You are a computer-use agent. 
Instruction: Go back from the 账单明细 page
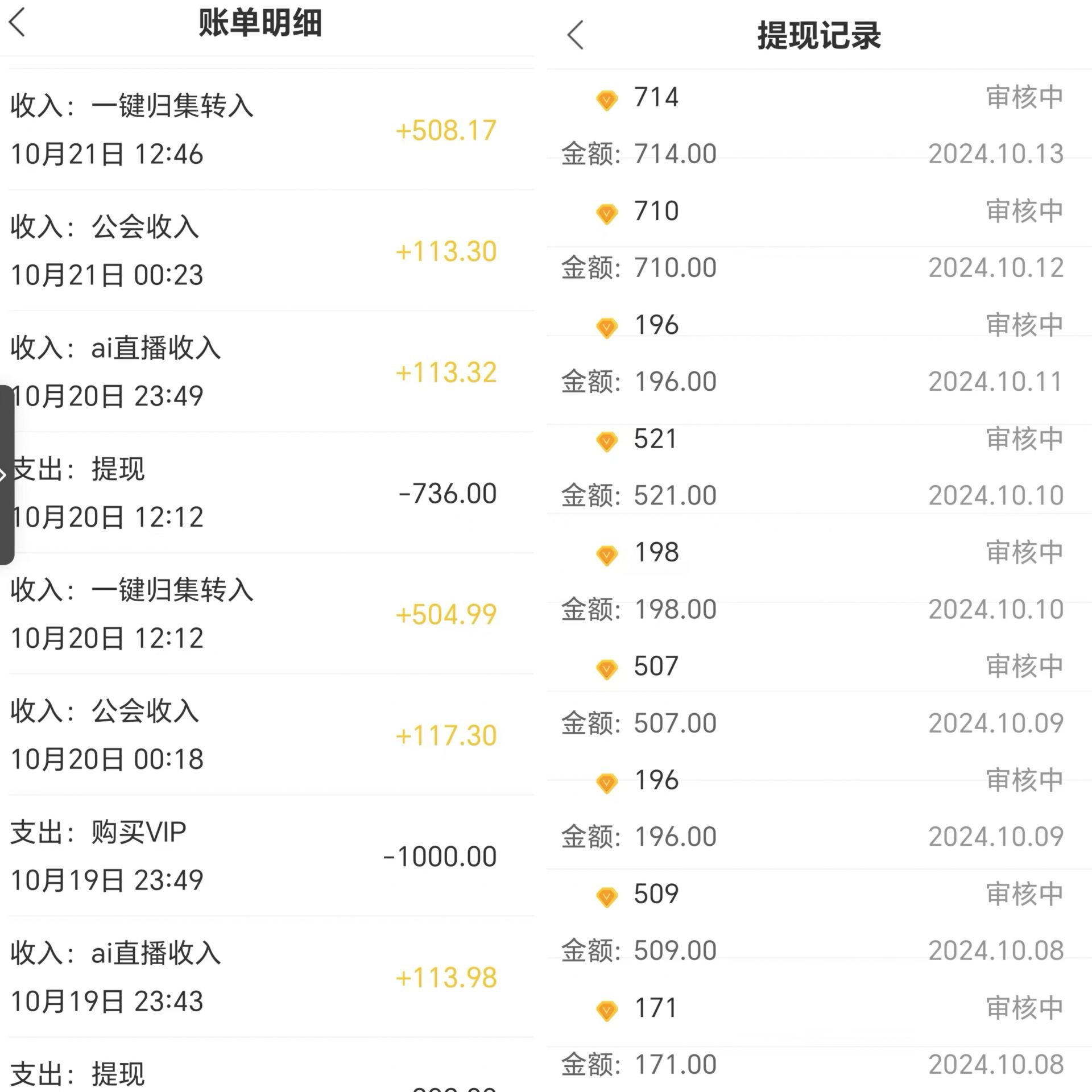(17, 23)
